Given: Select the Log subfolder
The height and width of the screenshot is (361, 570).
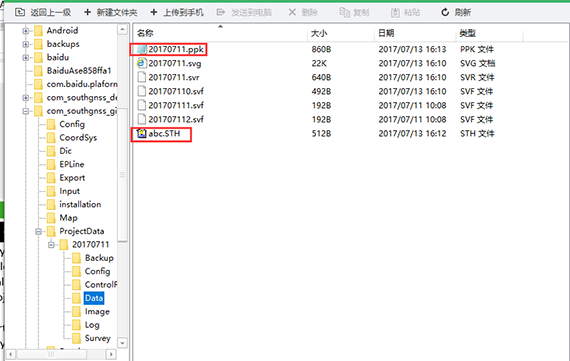Looking at the screenshot, I should pyautogui.click(x=92, y=325).
